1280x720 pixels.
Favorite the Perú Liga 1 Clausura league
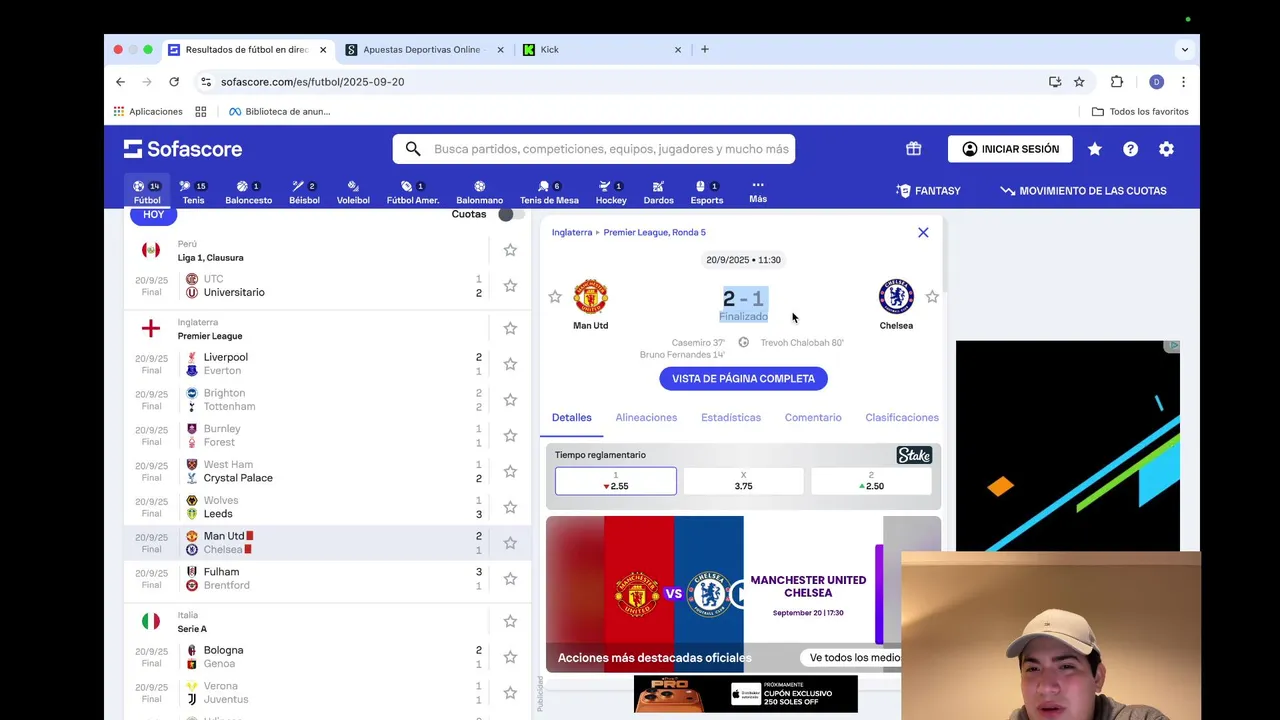pyautogui.click(x=510, y=250)
